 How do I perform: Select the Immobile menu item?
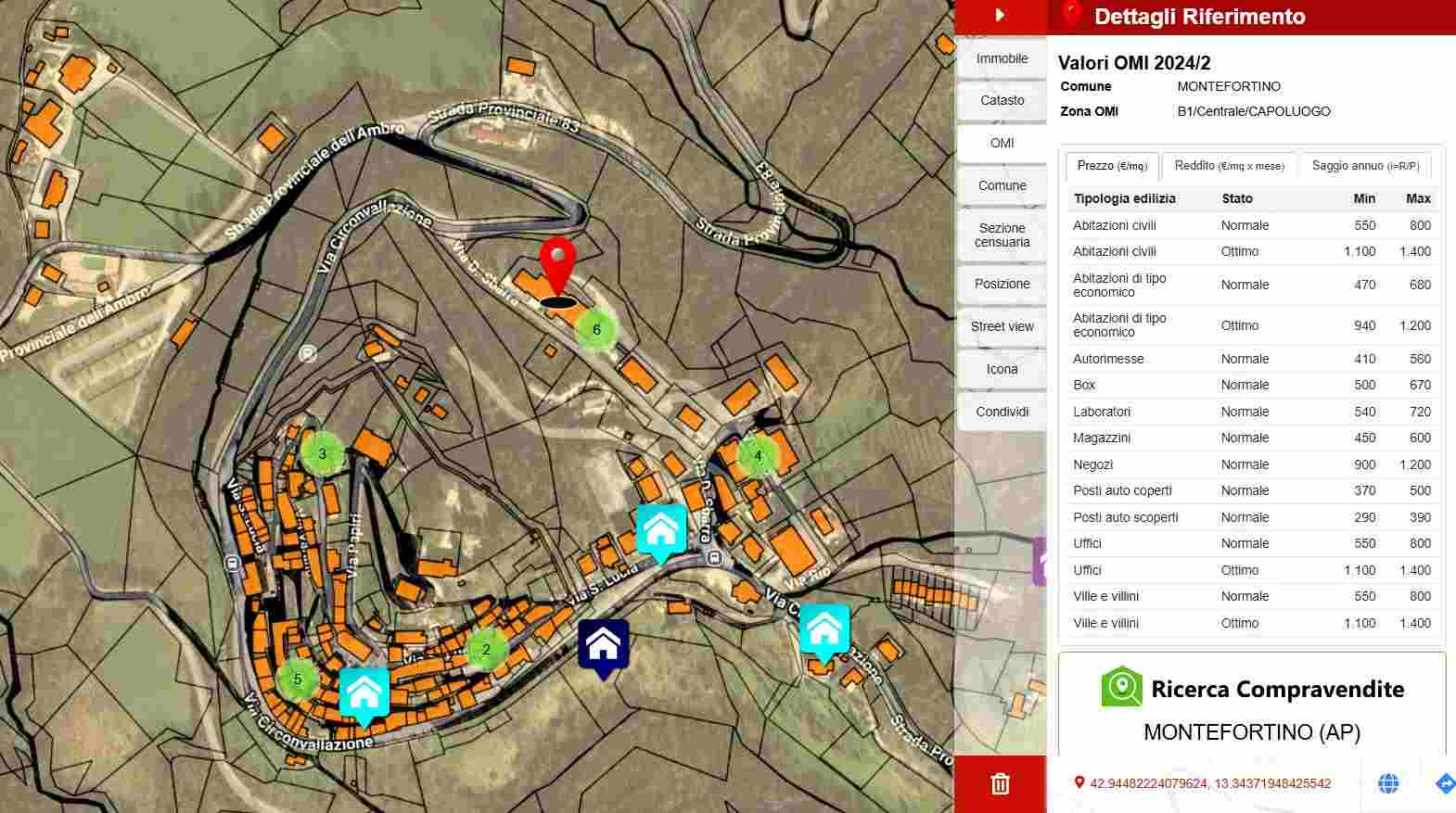tap(1002, 58)
